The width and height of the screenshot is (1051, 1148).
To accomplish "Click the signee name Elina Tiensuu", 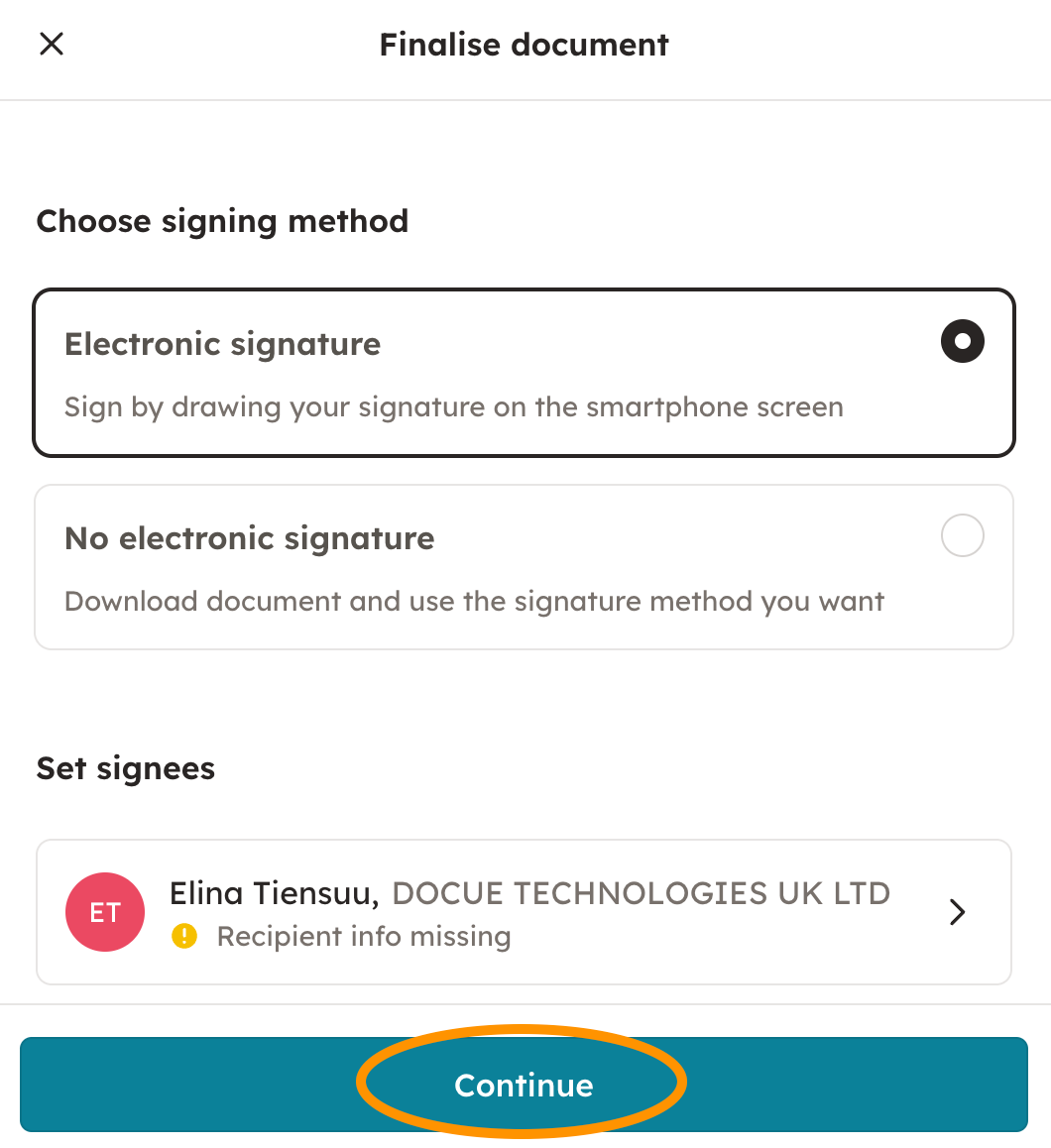I will coord(274,893).
